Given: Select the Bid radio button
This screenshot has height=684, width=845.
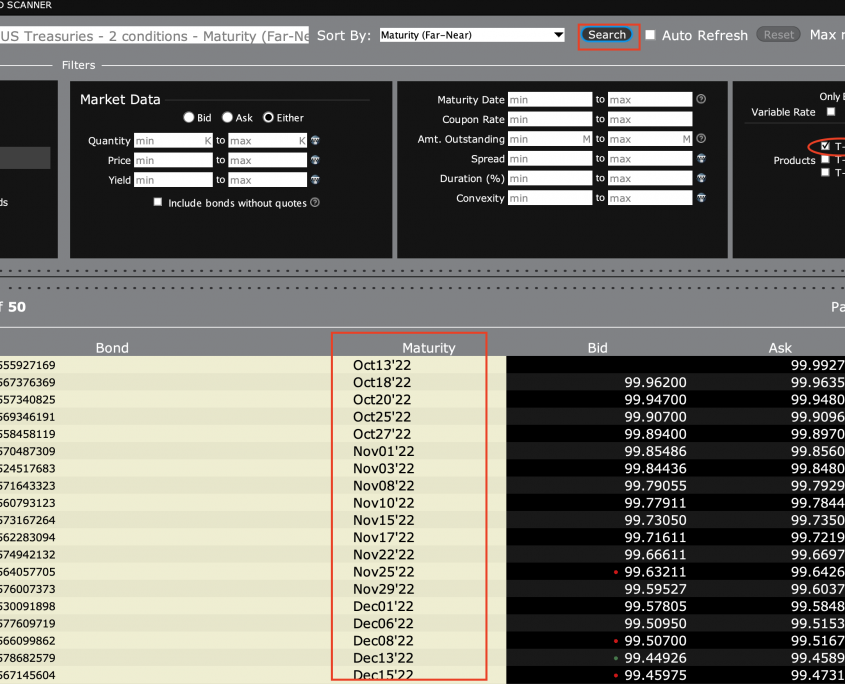Looking at the screenshot, I should click(x=189, y=118).
